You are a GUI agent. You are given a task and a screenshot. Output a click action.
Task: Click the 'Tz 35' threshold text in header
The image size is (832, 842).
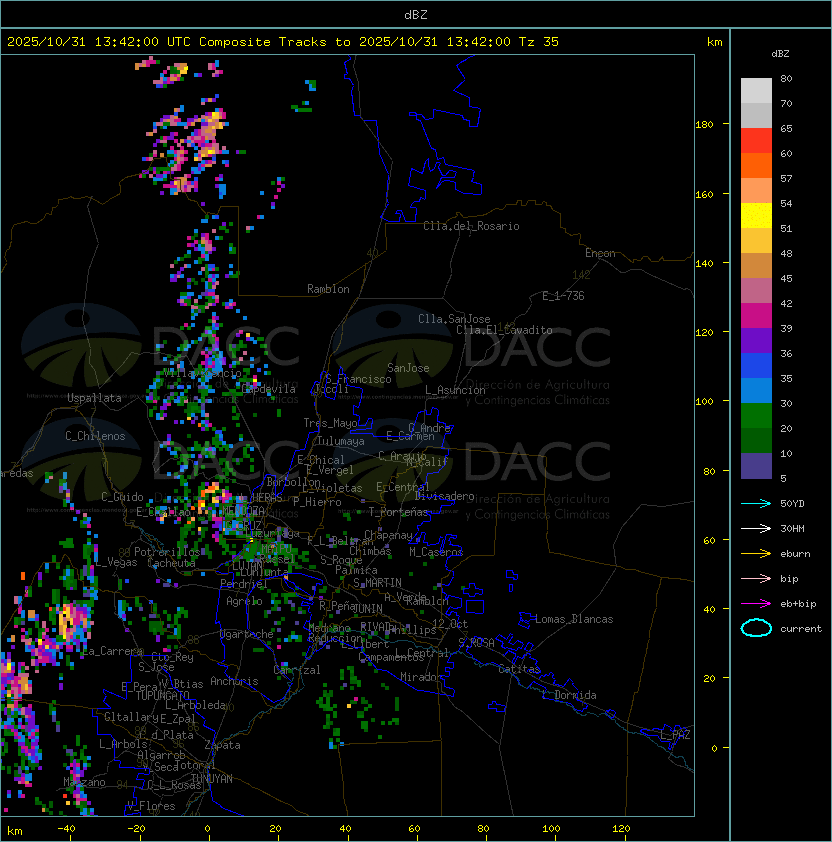coord(539,42)
